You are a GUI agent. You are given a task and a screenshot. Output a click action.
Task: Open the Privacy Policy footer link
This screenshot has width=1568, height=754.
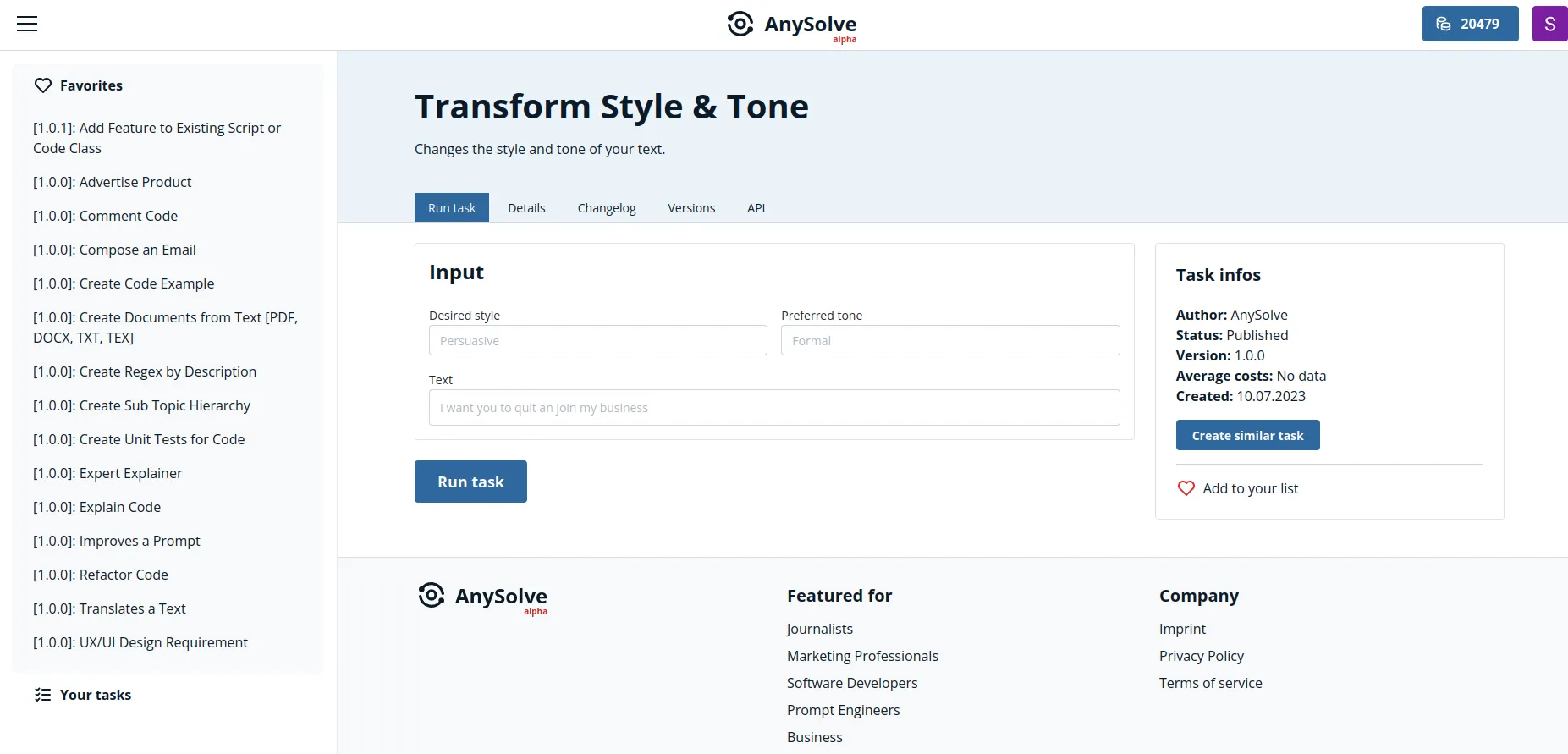1201,656
